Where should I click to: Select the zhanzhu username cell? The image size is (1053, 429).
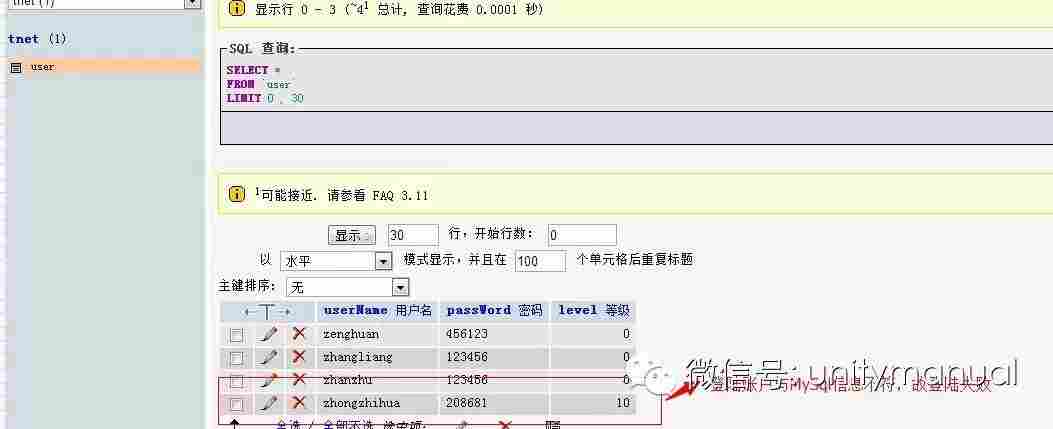coord(378,380)
